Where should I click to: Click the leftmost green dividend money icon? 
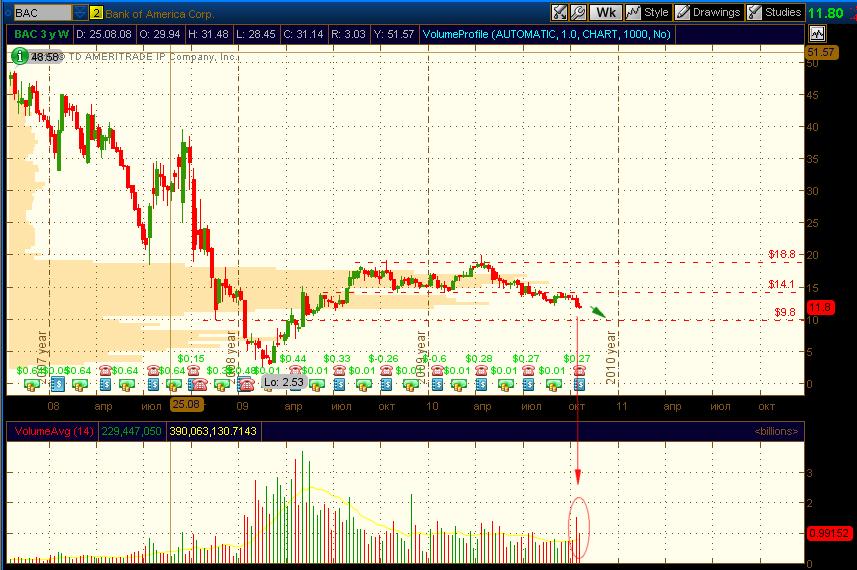[x=32, y=384]
